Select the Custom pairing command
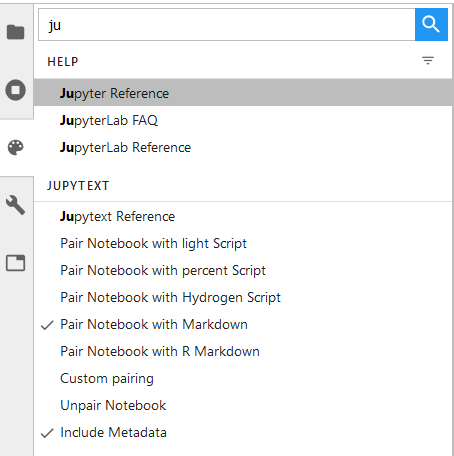Image resolution: width=454 pixels, height=456 pixels. (243, 378)
